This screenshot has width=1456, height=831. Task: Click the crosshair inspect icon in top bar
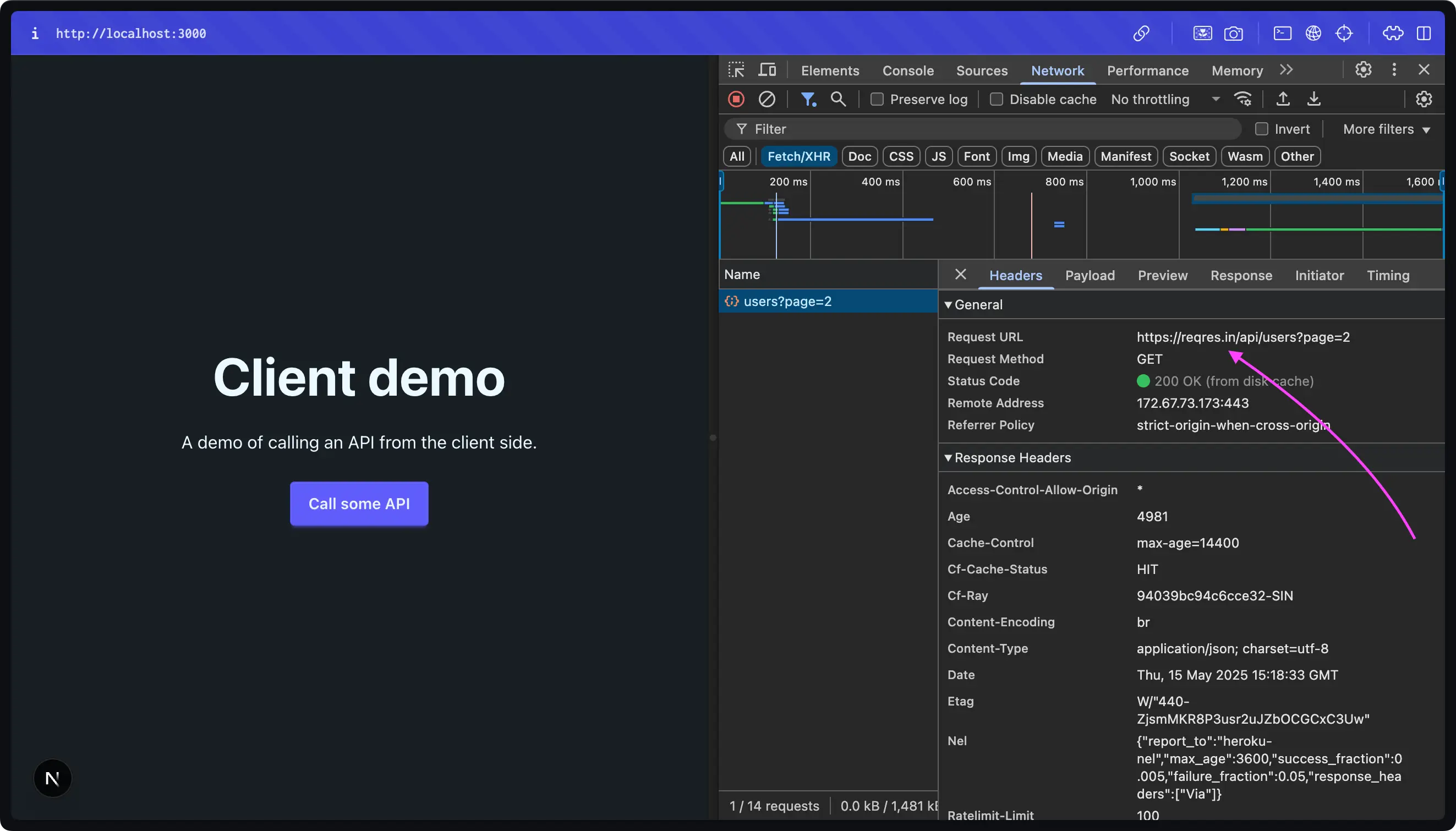click(1344, 34)
